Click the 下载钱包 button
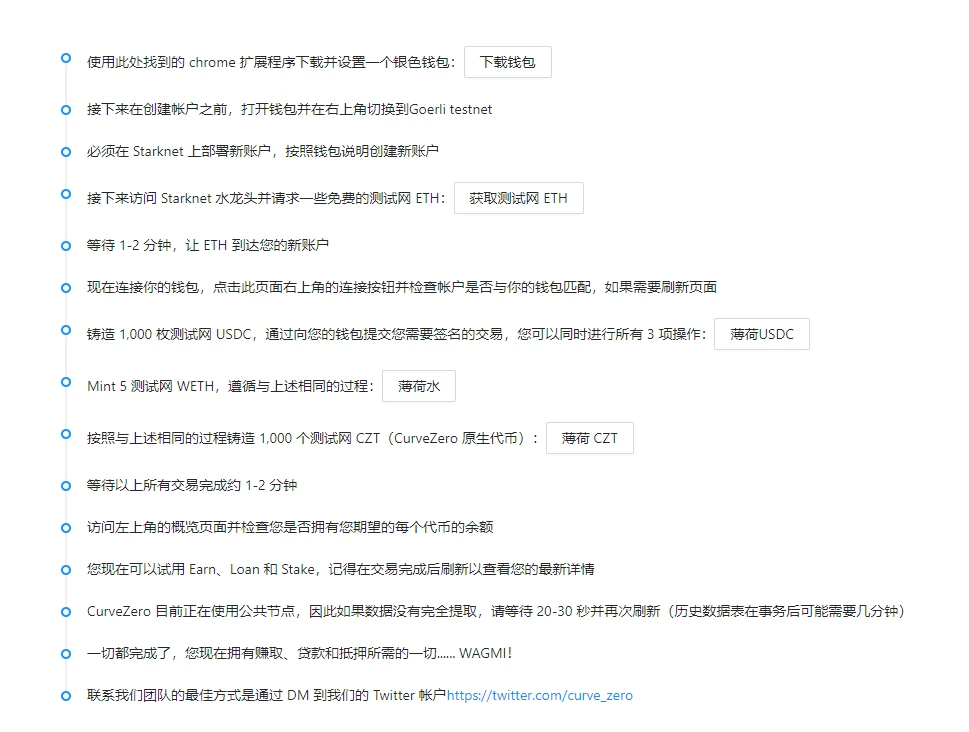Viewport: 969px width, 732px height. pyautogui.click(x=507, y=62)
